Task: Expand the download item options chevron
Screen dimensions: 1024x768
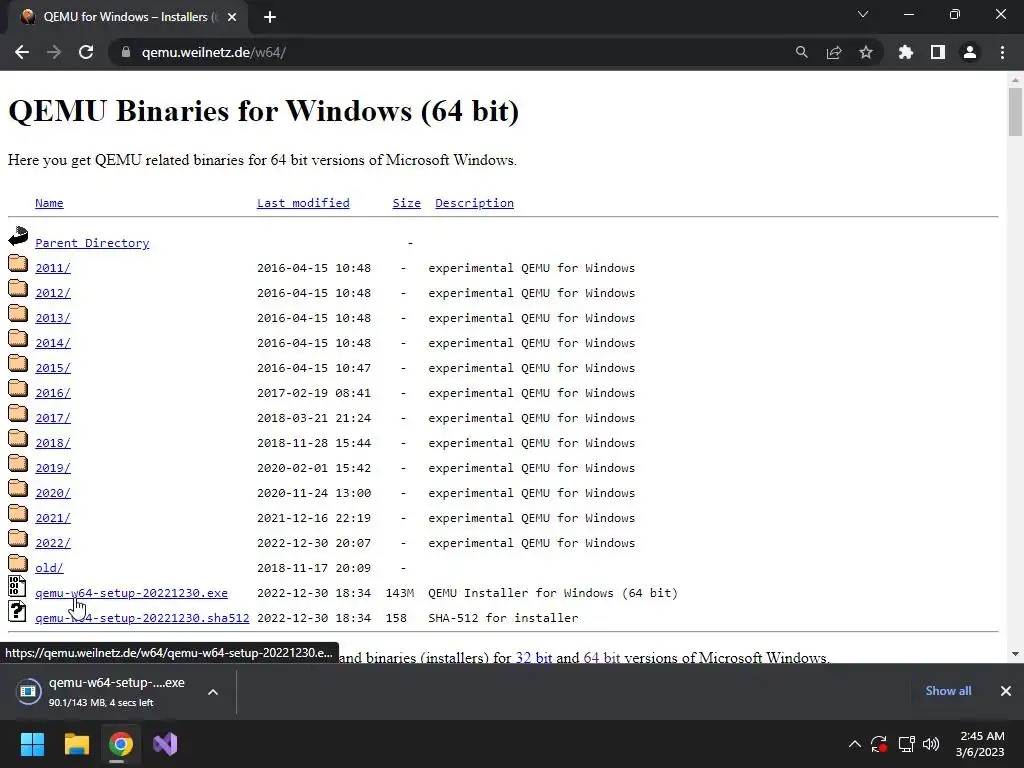Action: click(x=213, y=692)
